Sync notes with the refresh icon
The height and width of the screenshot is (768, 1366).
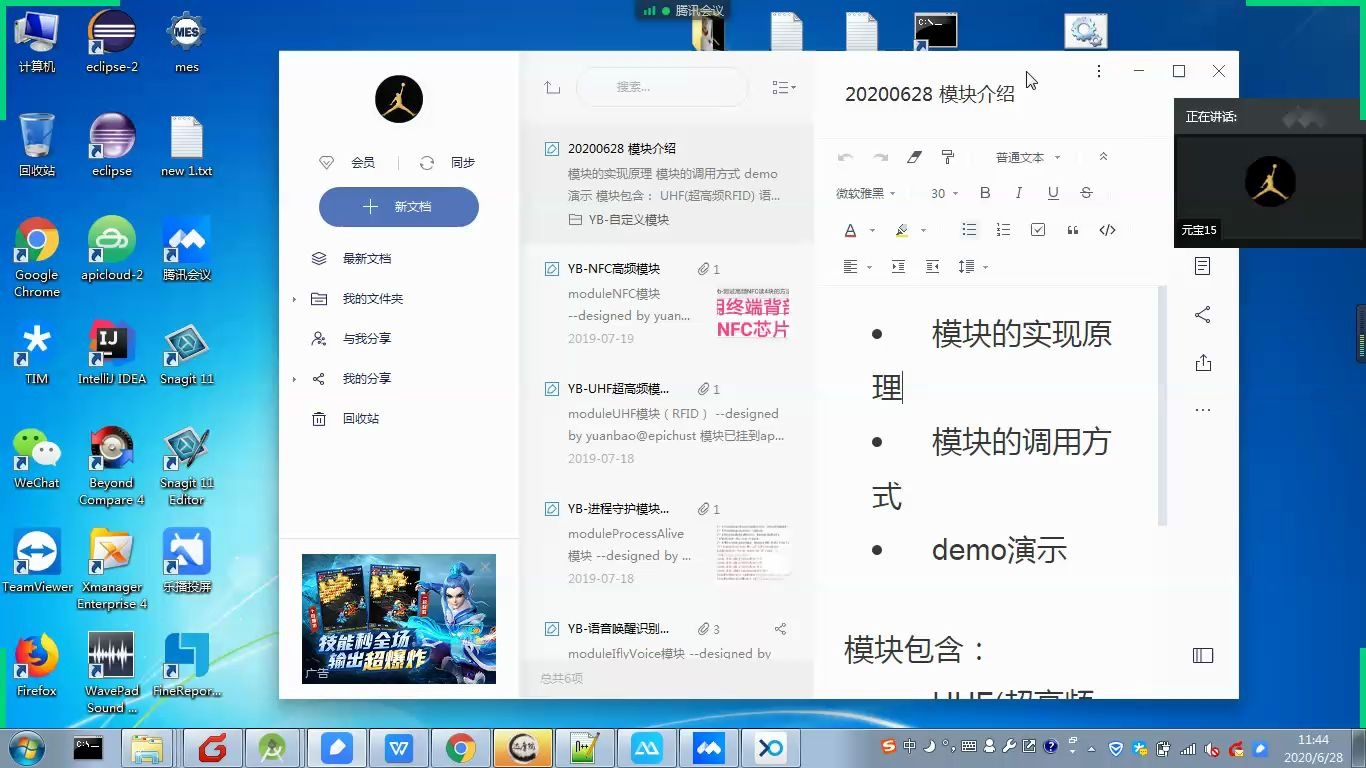coord(429,162)
